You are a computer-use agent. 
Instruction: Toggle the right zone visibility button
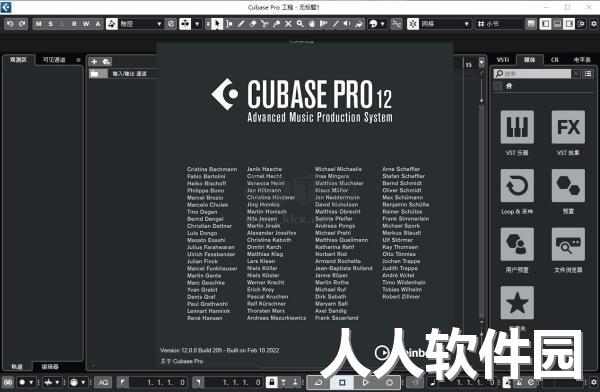coord(569,24)
